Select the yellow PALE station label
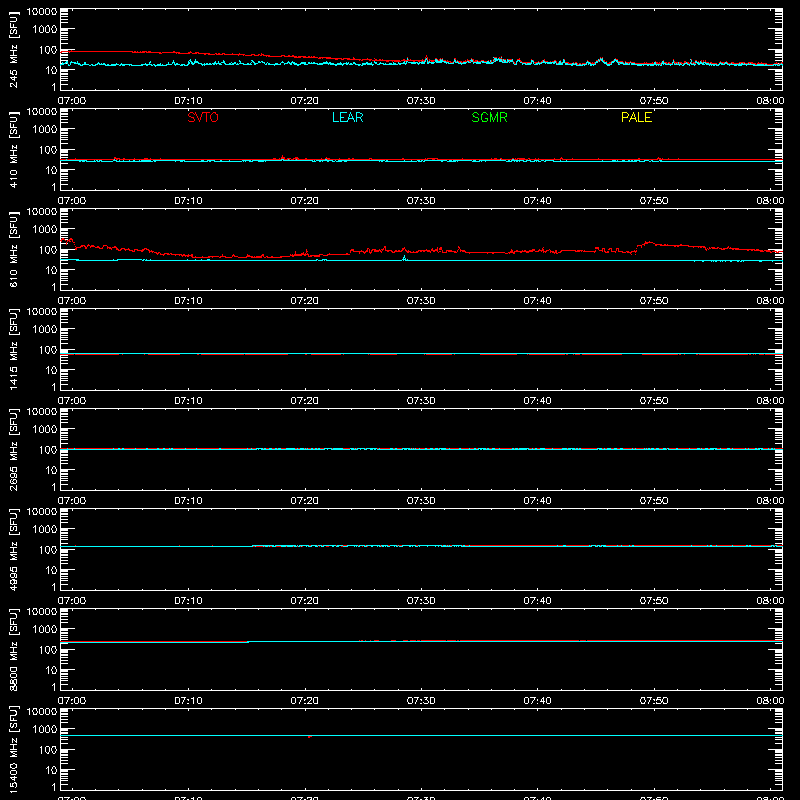Viewport: 800px width, 800px height. tap(636, 117)
